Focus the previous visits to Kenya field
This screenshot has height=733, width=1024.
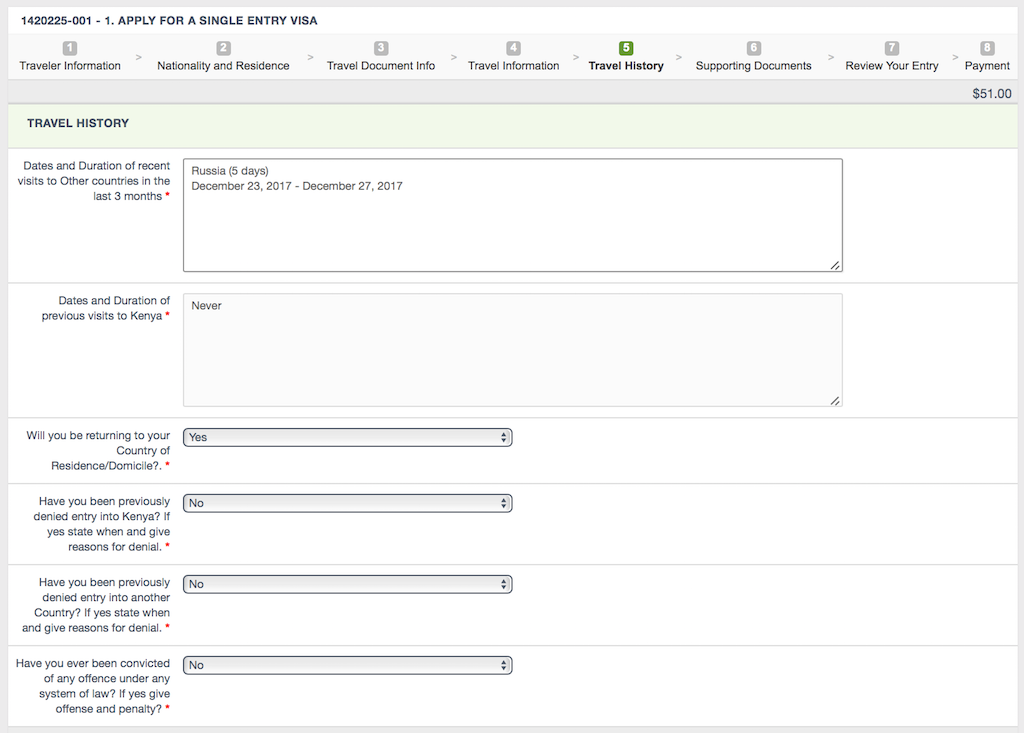coord(512,350)
